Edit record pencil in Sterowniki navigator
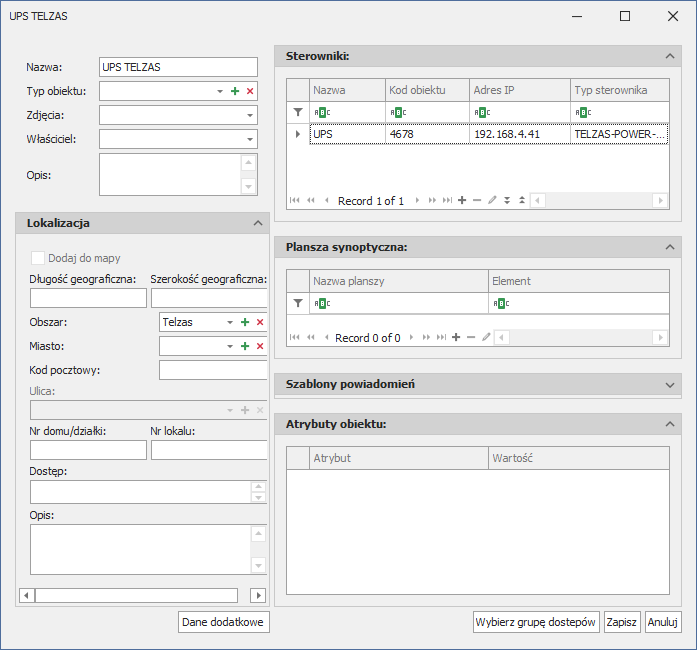This screenshot has height=650, width=697. point(492,201)
